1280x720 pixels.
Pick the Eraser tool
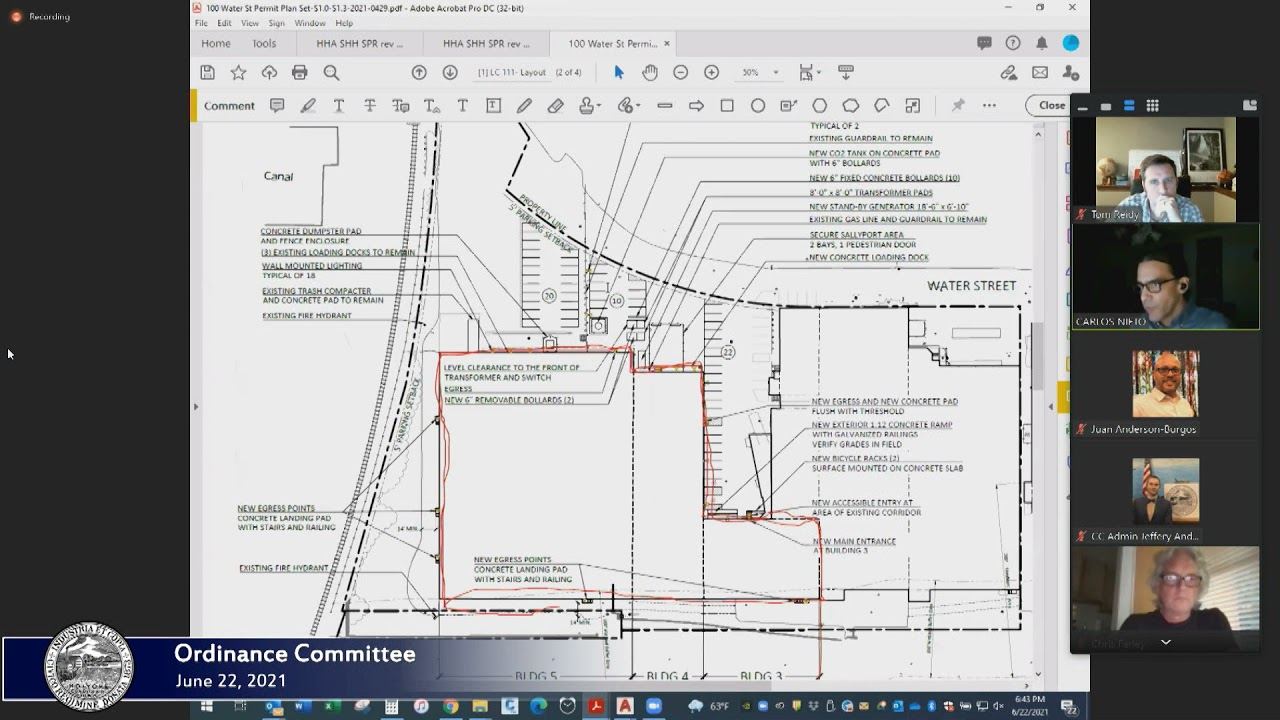pos(555,105)
